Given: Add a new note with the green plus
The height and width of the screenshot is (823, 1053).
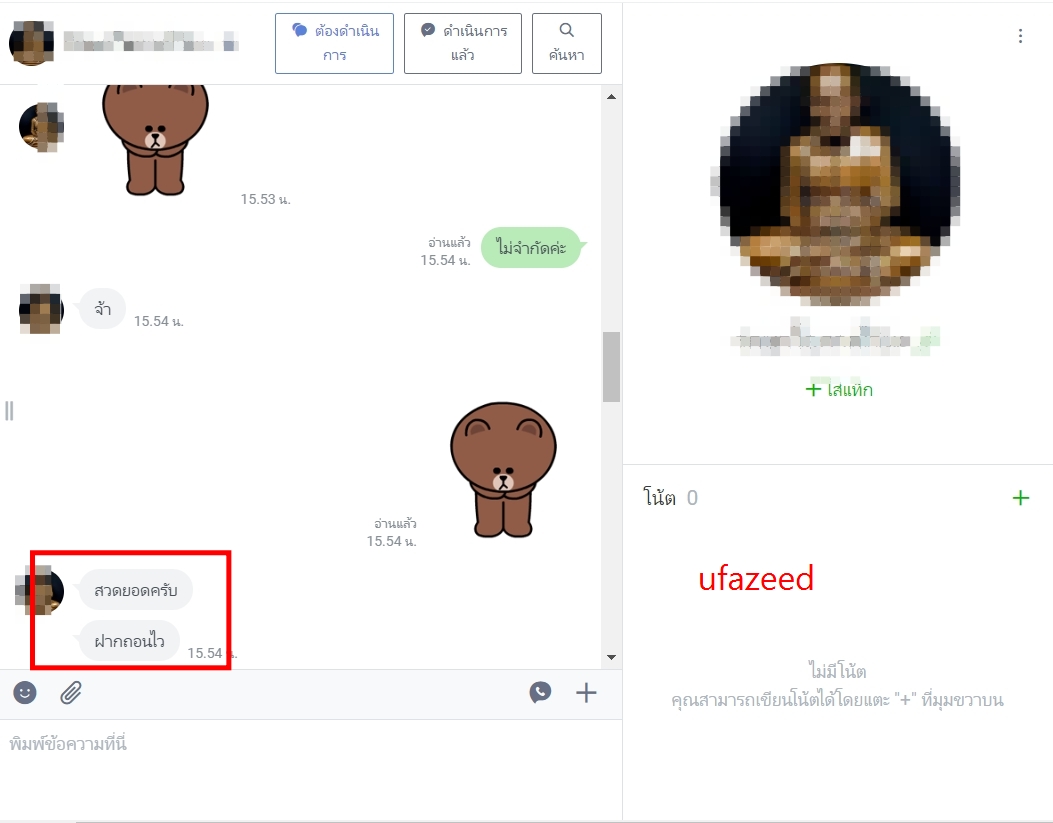Looking at the screenshot, I should [1021, 497].
